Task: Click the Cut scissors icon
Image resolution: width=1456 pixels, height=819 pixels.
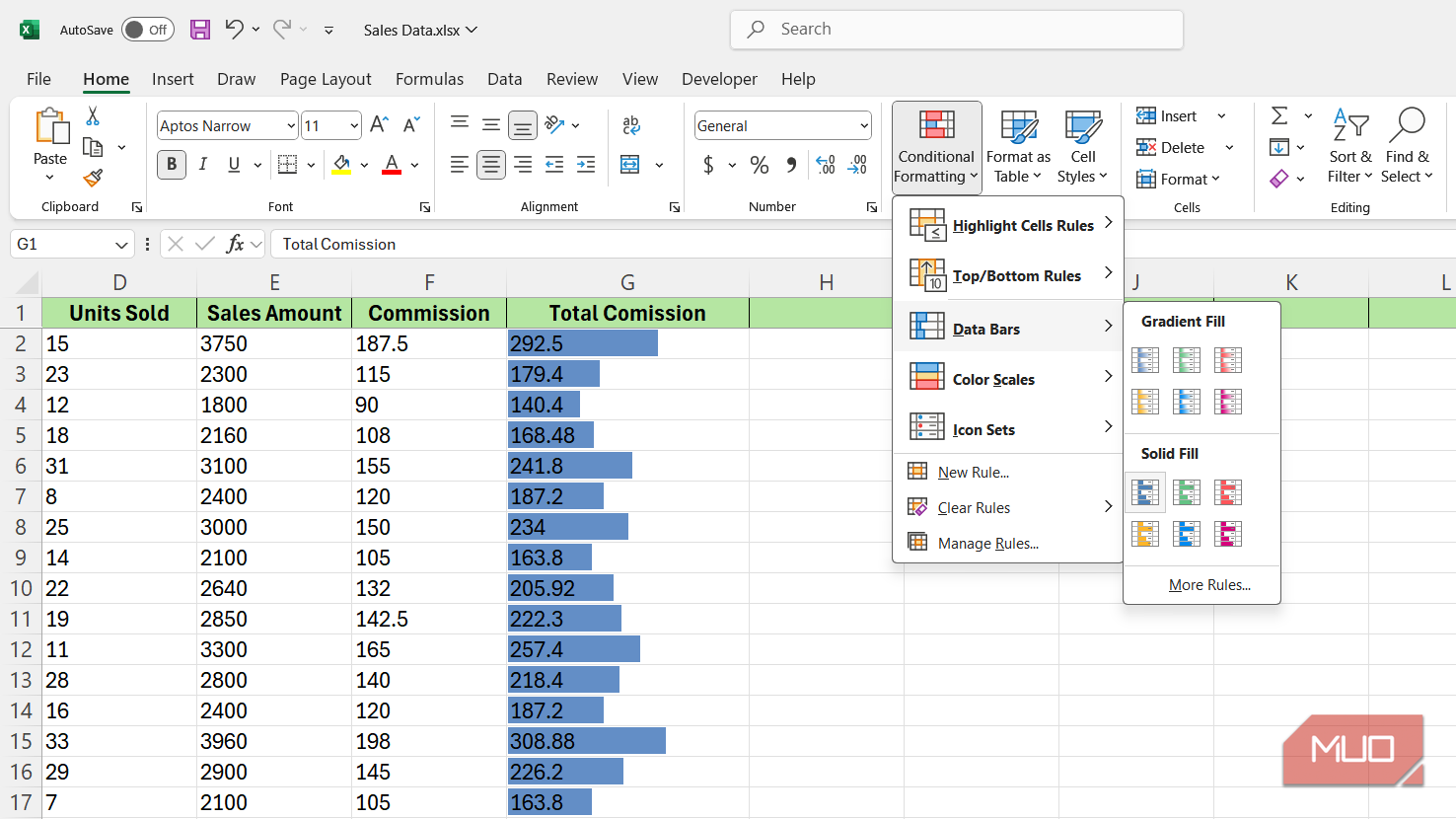Action: (x=93, y=116)
